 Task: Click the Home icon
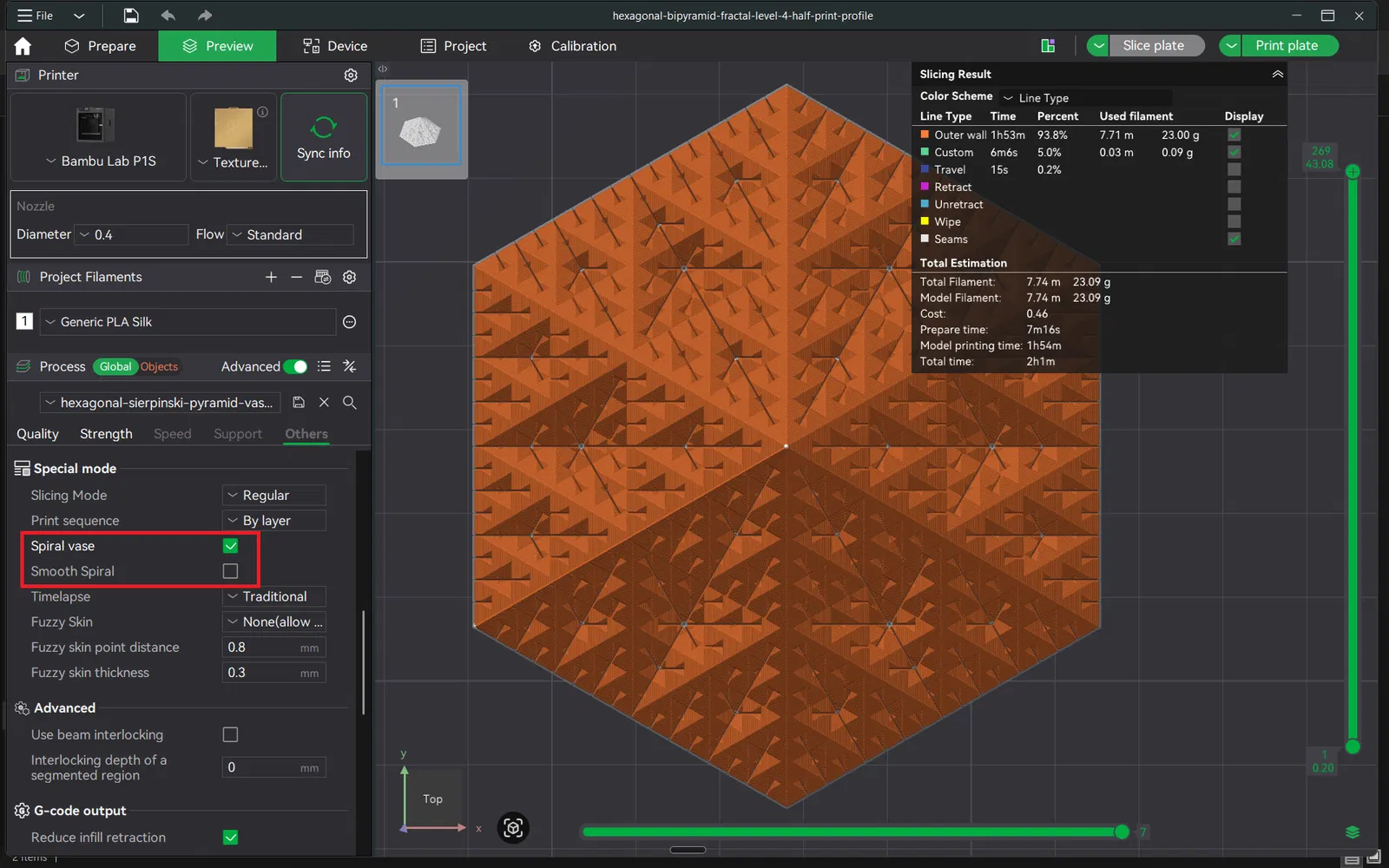23,46
